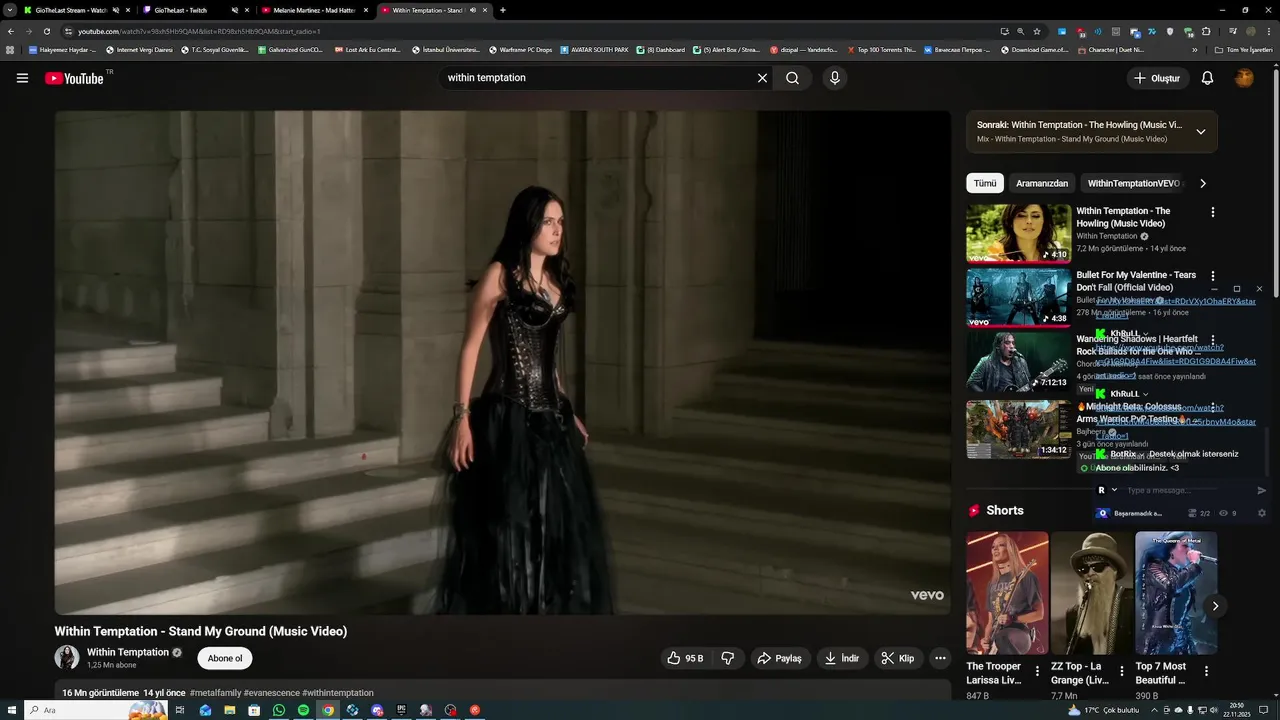Open more actions under the video

click(940, 658)
